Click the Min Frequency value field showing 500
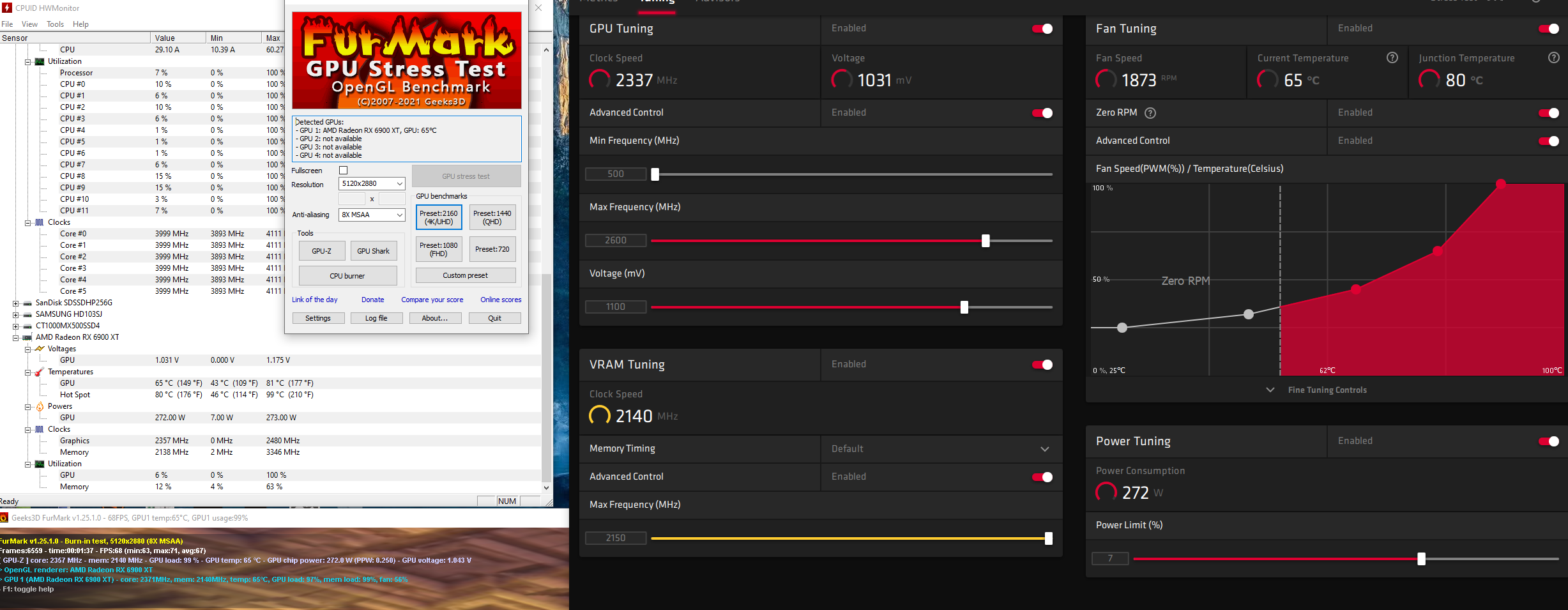Image resolution: width=1568 pixels, height=610 pixels. tap(616, 174)
